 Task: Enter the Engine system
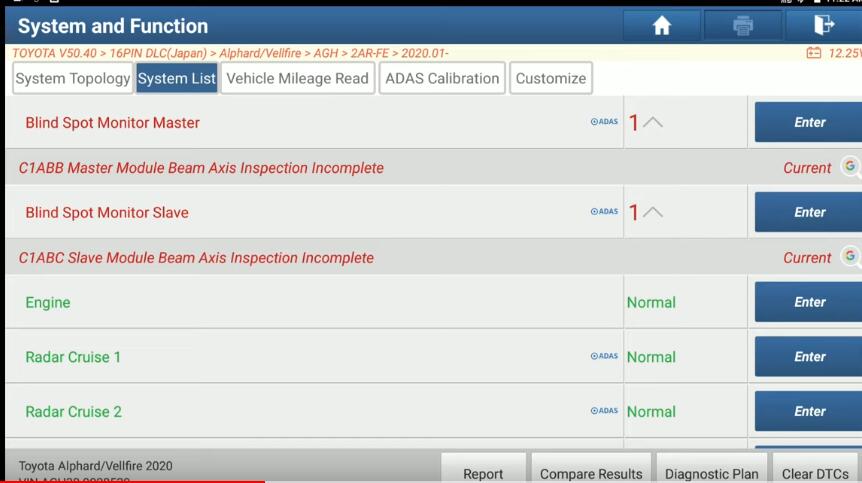(x=809, y=302)
